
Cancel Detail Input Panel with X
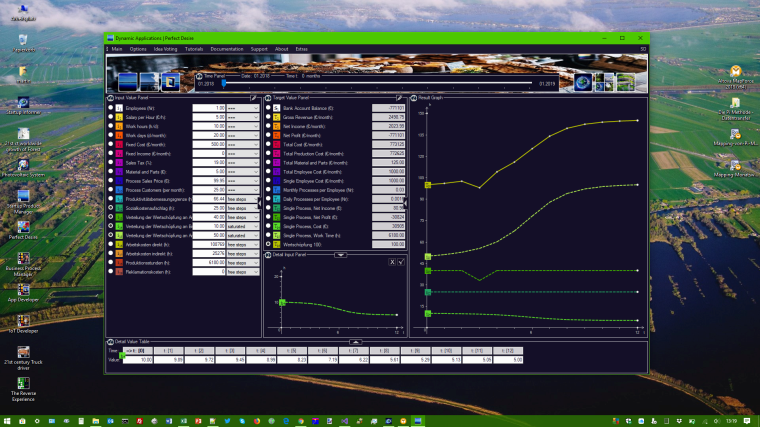point(392,262)
